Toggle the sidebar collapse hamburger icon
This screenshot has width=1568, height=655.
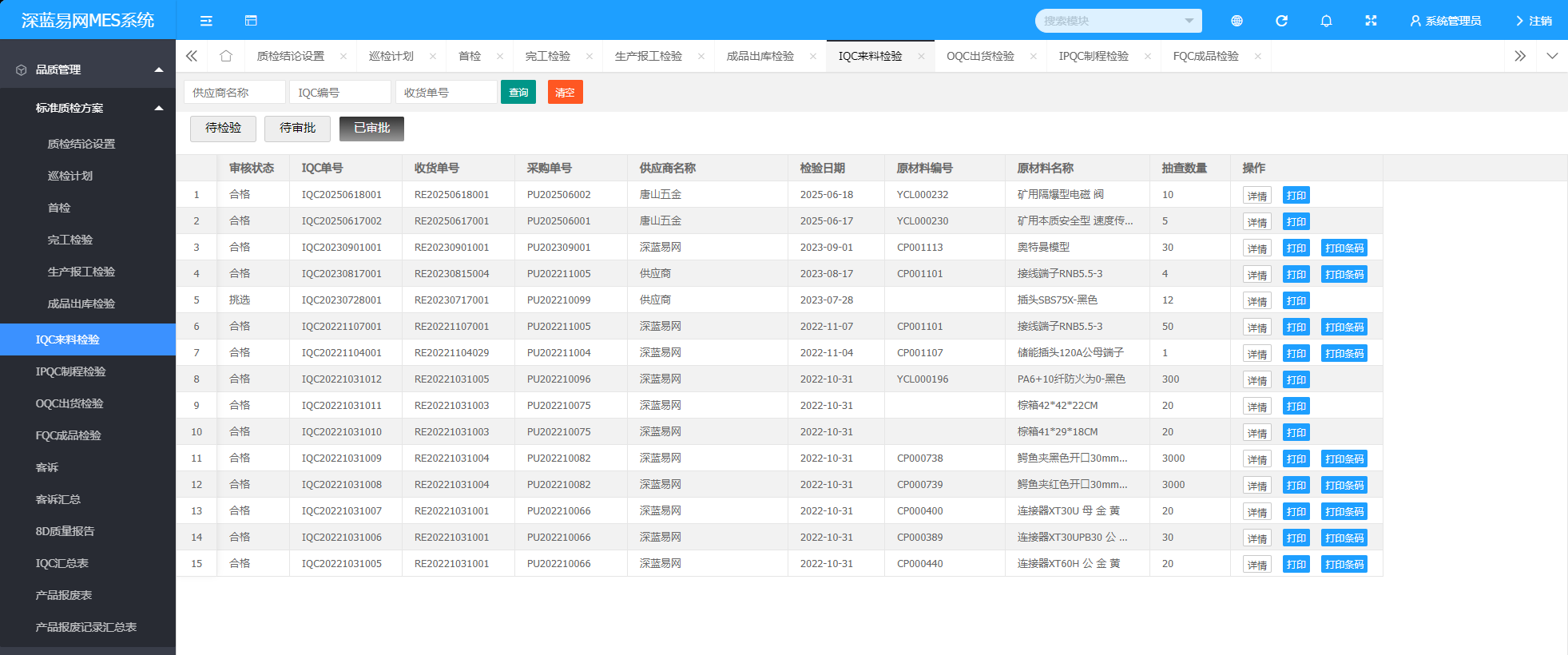206,21
